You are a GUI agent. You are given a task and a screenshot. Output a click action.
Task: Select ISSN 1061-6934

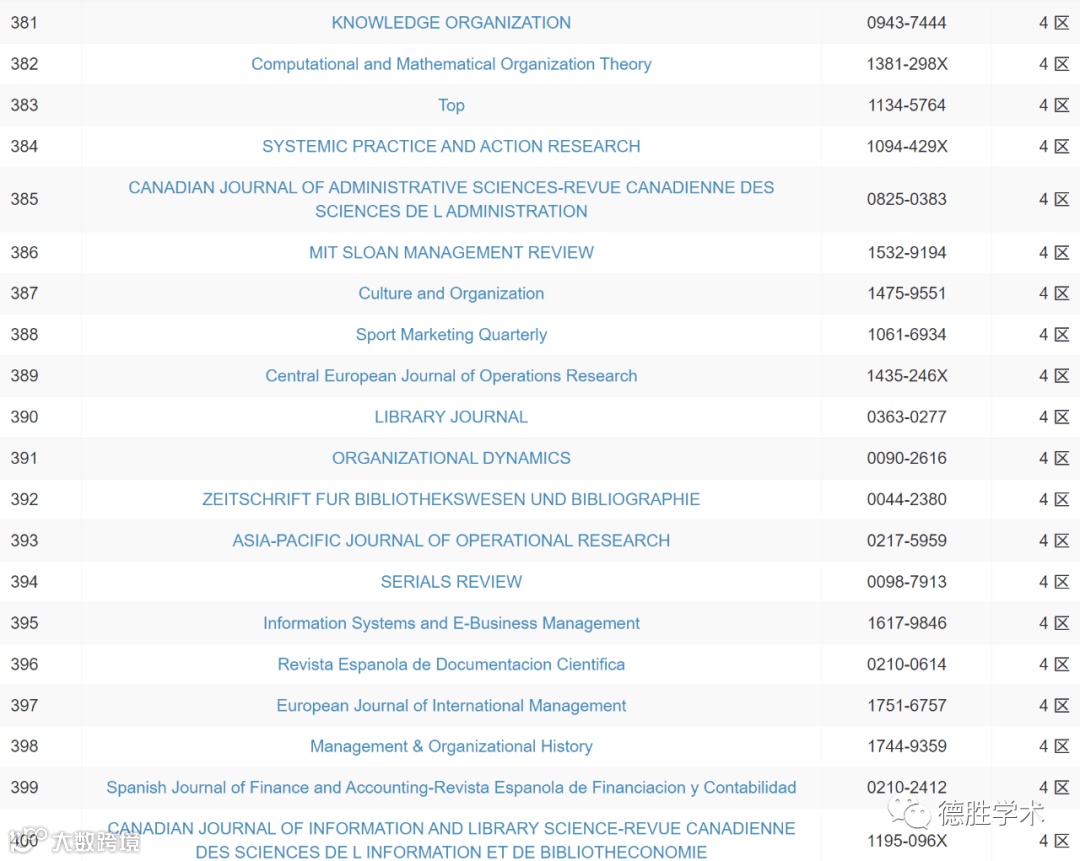[906, 335]
